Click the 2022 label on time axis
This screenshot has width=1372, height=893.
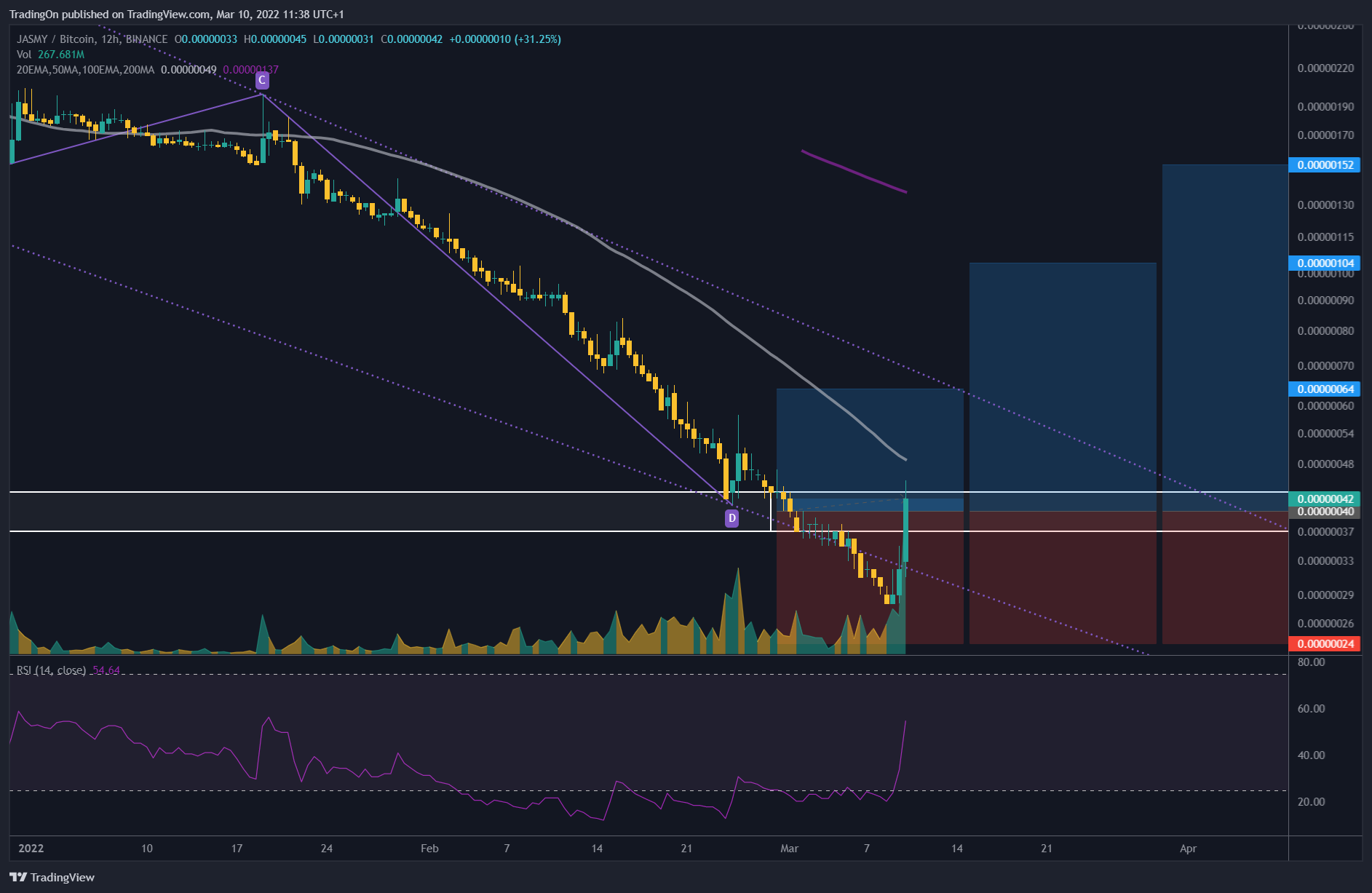point(31,849)
